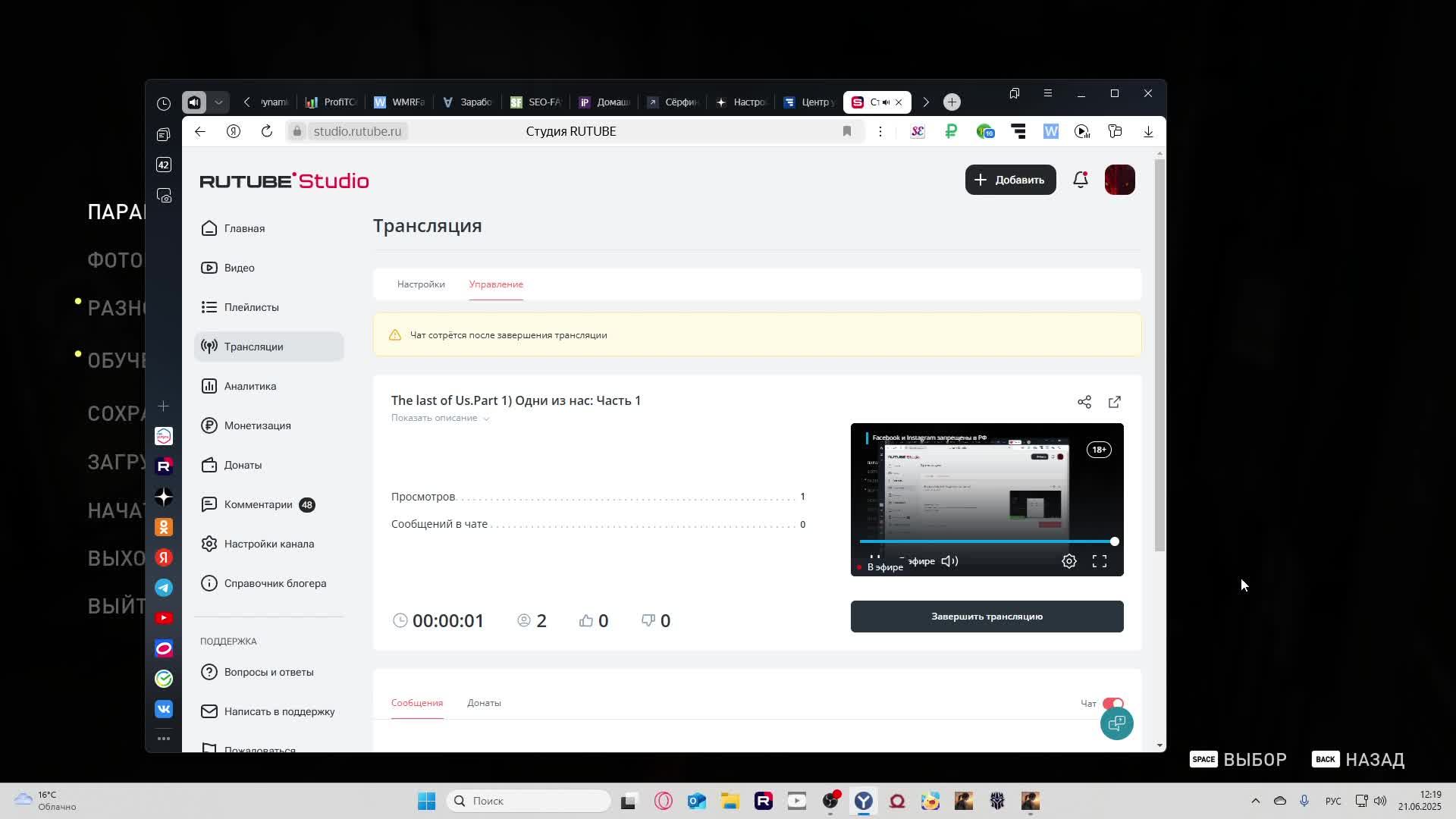Open more sidebar options ellipsis
Image resolution: width=1456 pixels, height=819 pixels.
point(164,739)
